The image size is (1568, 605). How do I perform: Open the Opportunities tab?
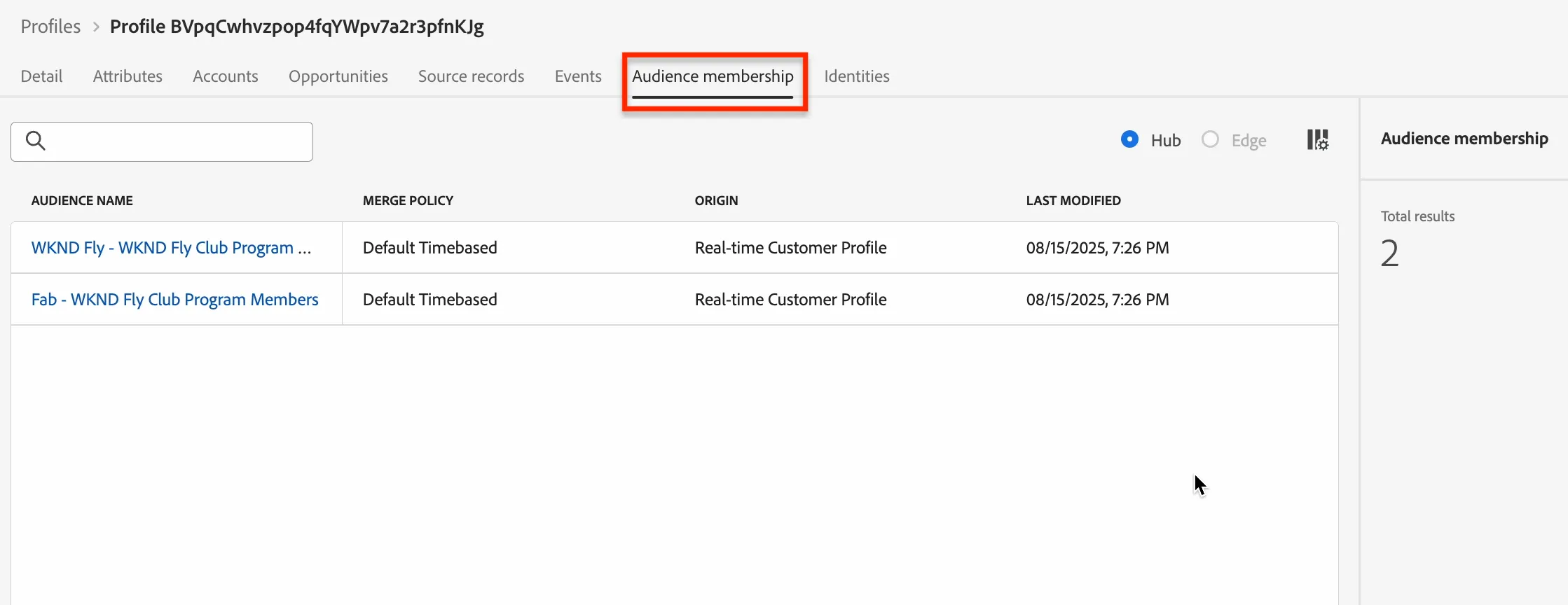[x=338, y=76]
